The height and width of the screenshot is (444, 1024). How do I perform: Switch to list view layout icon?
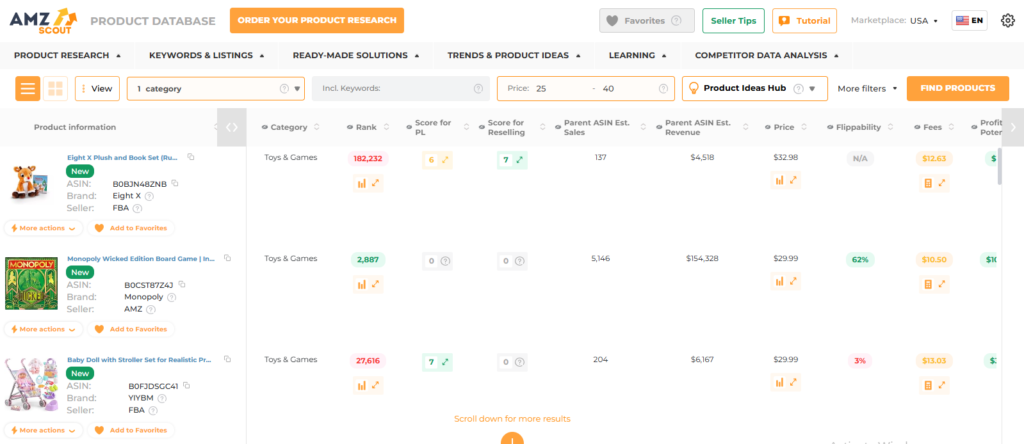tap(27, 88)
